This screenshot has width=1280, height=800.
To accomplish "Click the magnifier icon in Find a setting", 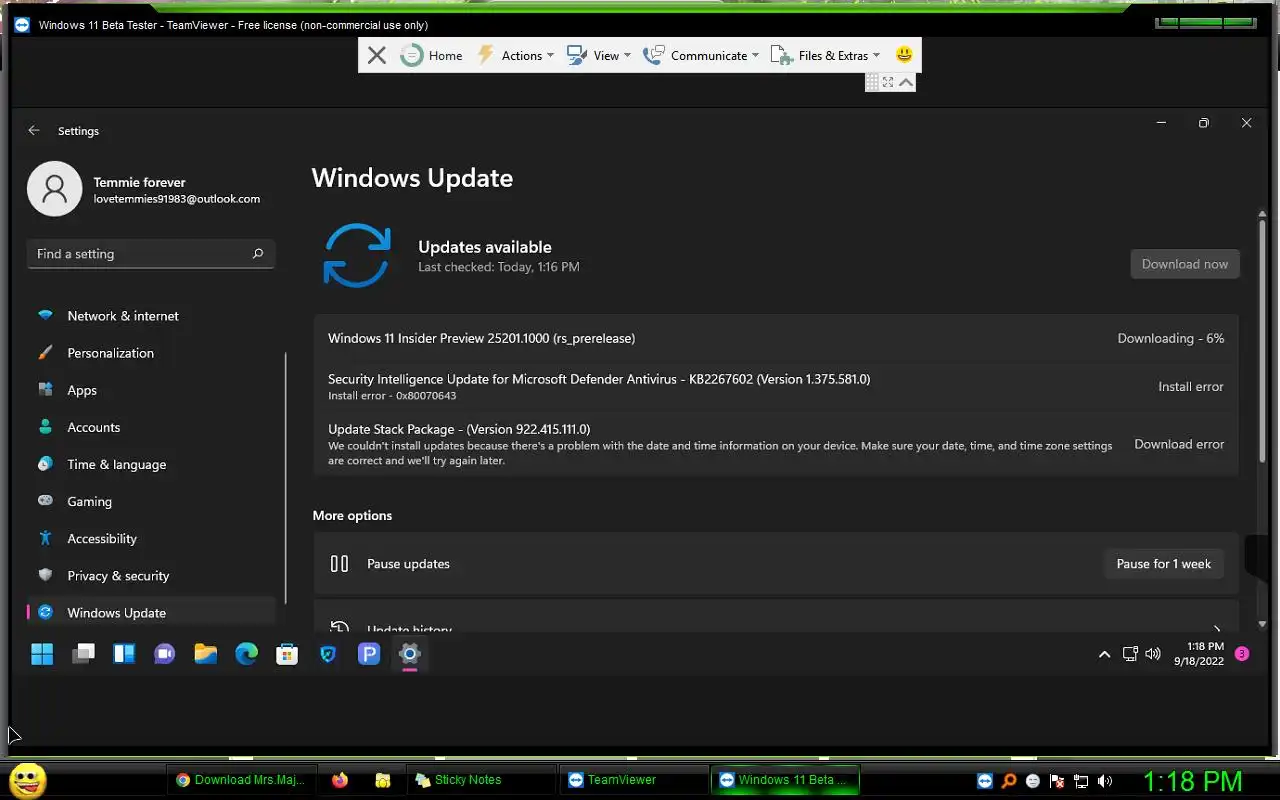I will (257, 254).
